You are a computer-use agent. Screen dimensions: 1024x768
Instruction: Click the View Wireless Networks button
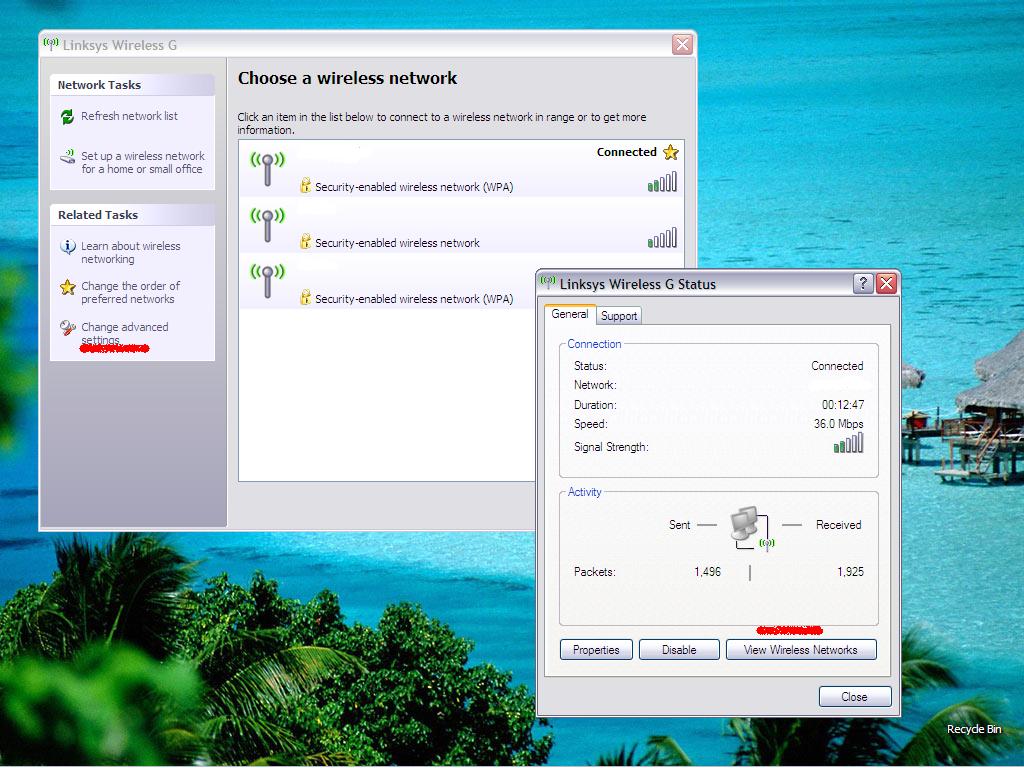tap(801, 650)
